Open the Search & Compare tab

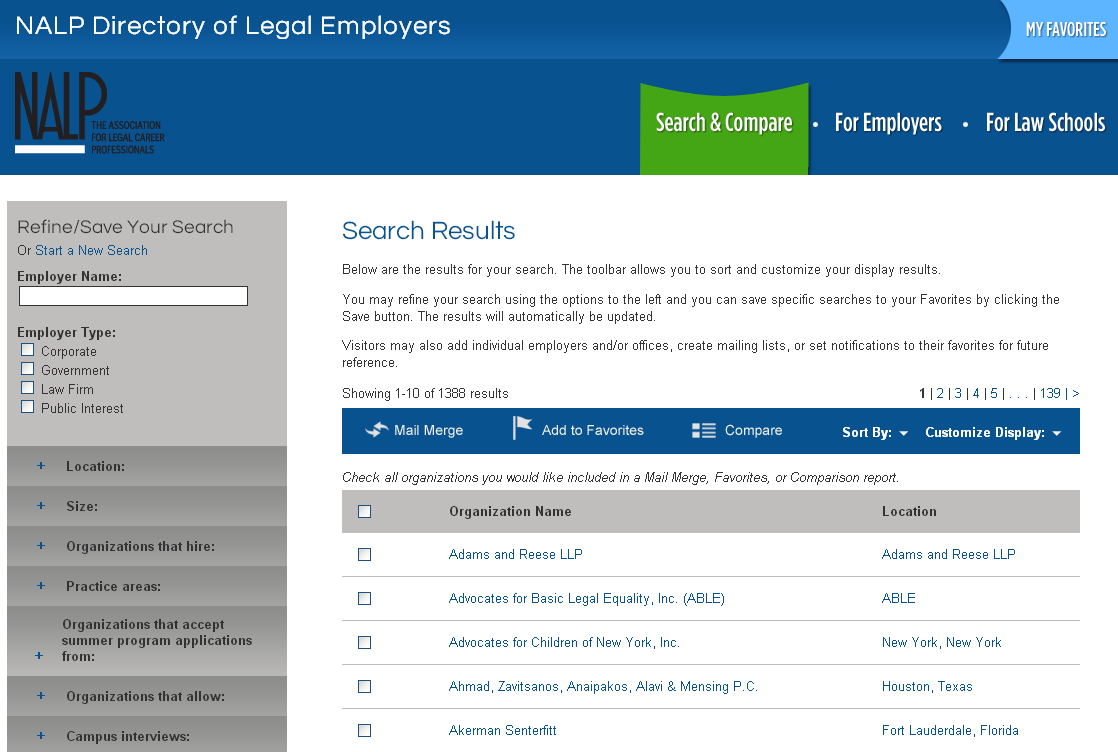[724, 128]
